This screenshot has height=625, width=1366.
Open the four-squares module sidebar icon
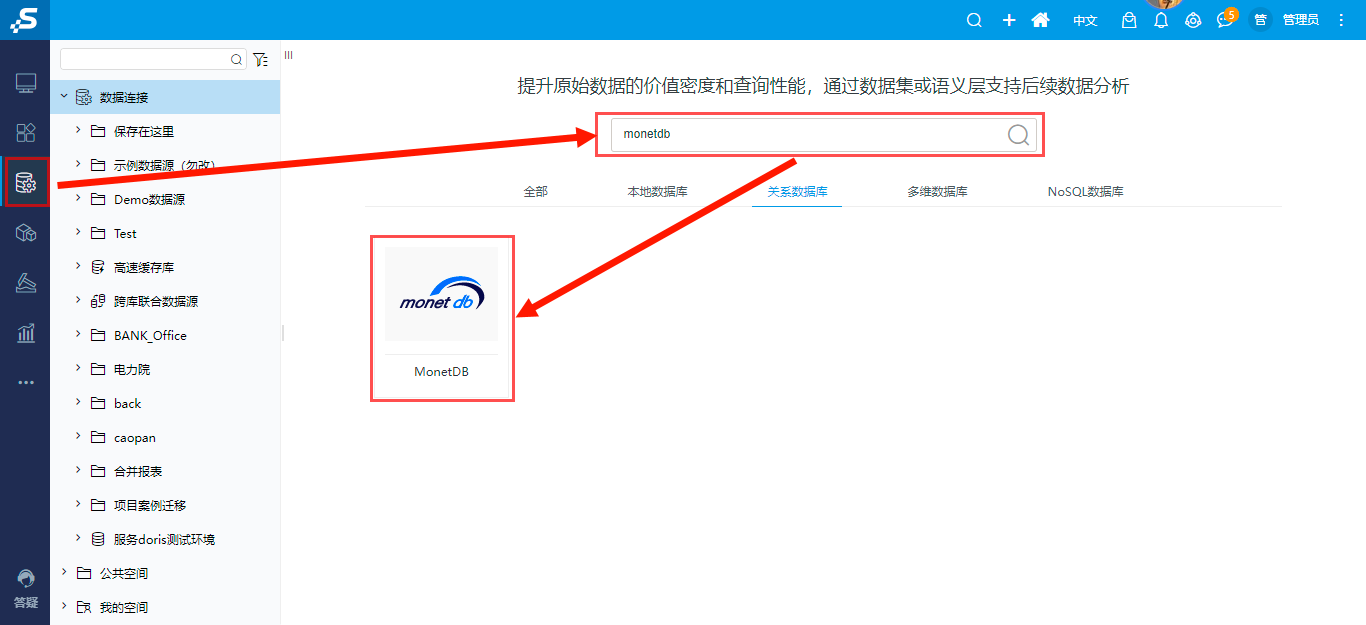(26, 132)
